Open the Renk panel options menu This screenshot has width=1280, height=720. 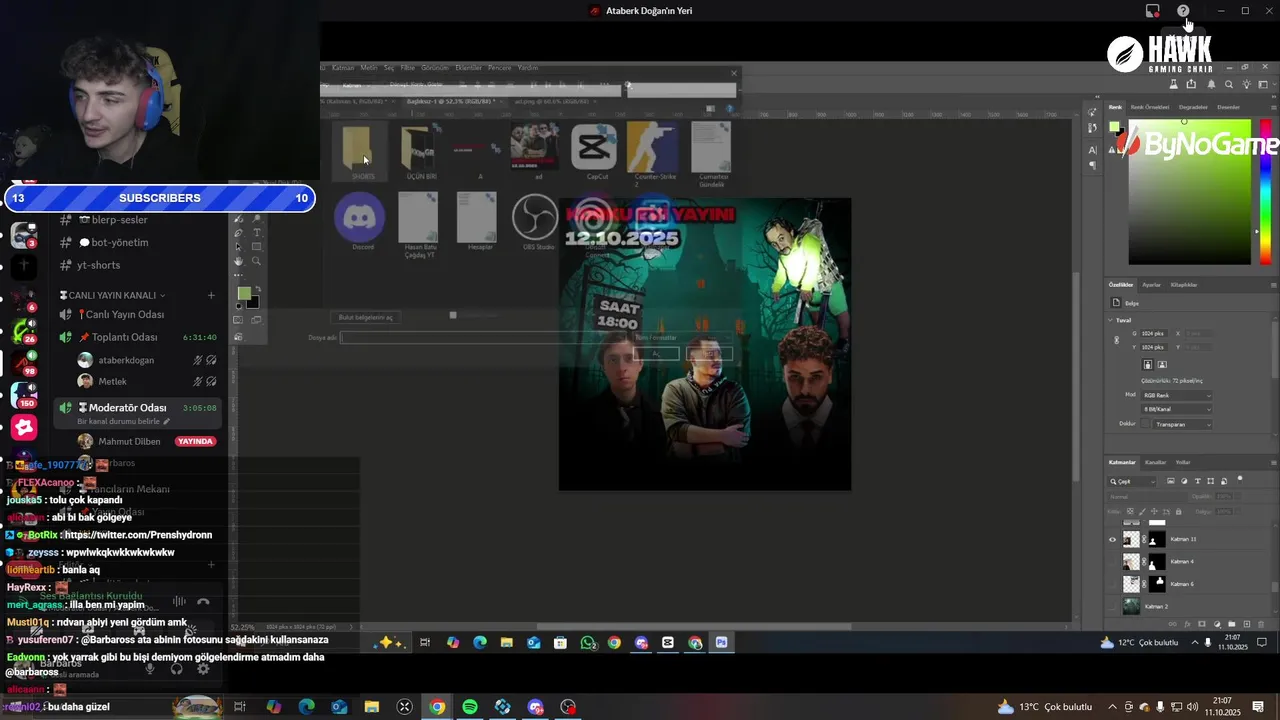[x=1274, y=108]
